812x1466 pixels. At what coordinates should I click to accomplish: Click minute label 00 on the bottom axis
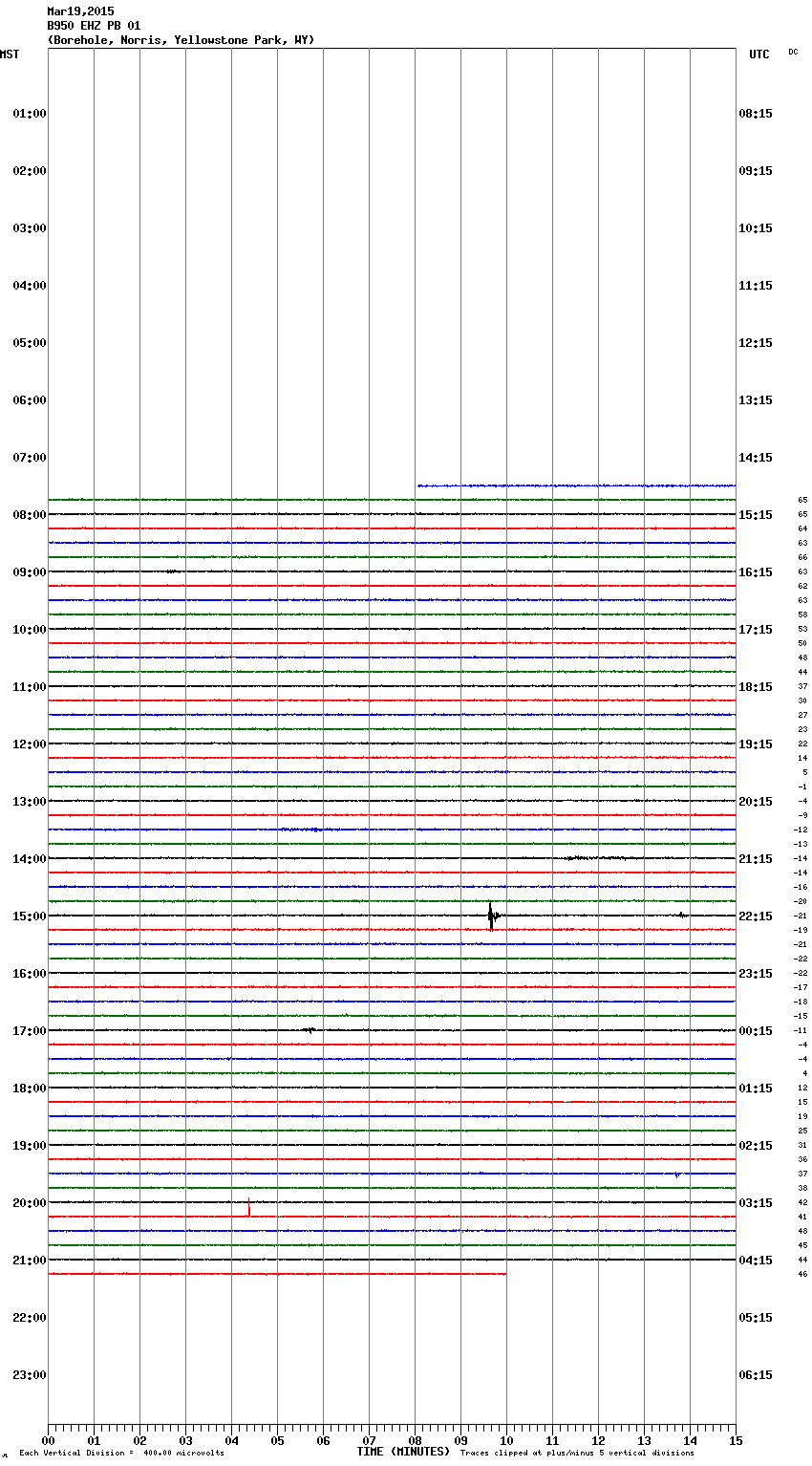(48, 1440)
